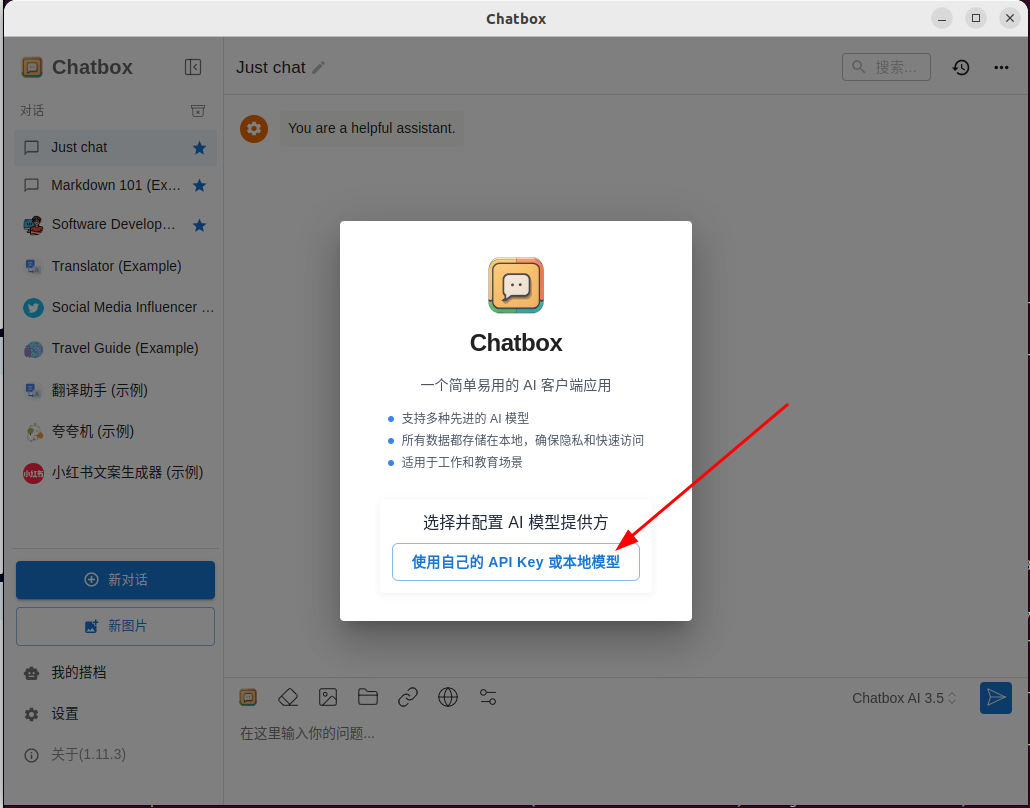The height and width of the screenshot is (808, 1030).
Task: Open message history via clock icon
Action: pos(961,67)
